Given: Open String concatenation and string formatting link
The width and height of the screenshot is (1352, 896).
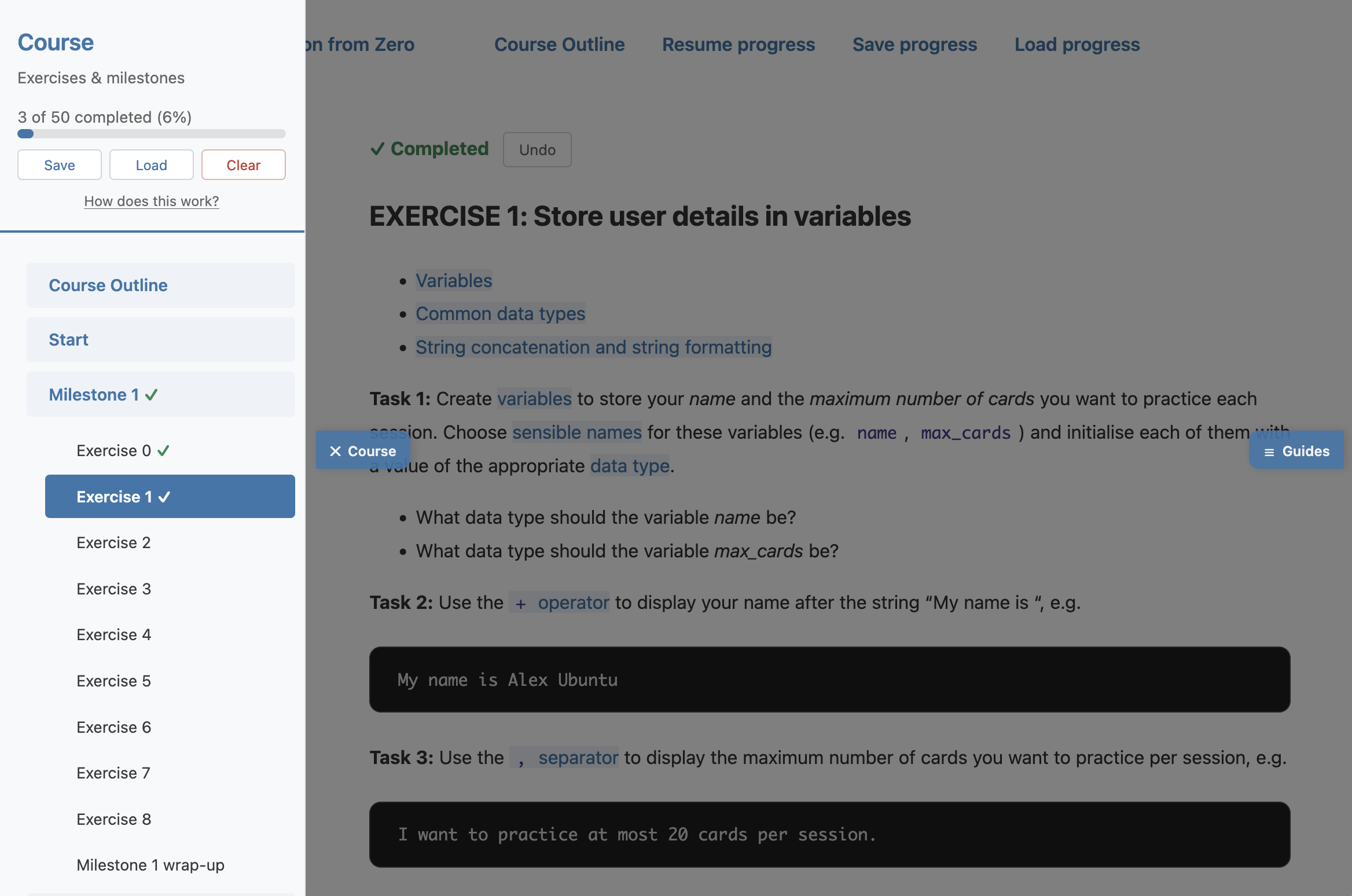Looking at the screenshot, I should click(594, 347).
